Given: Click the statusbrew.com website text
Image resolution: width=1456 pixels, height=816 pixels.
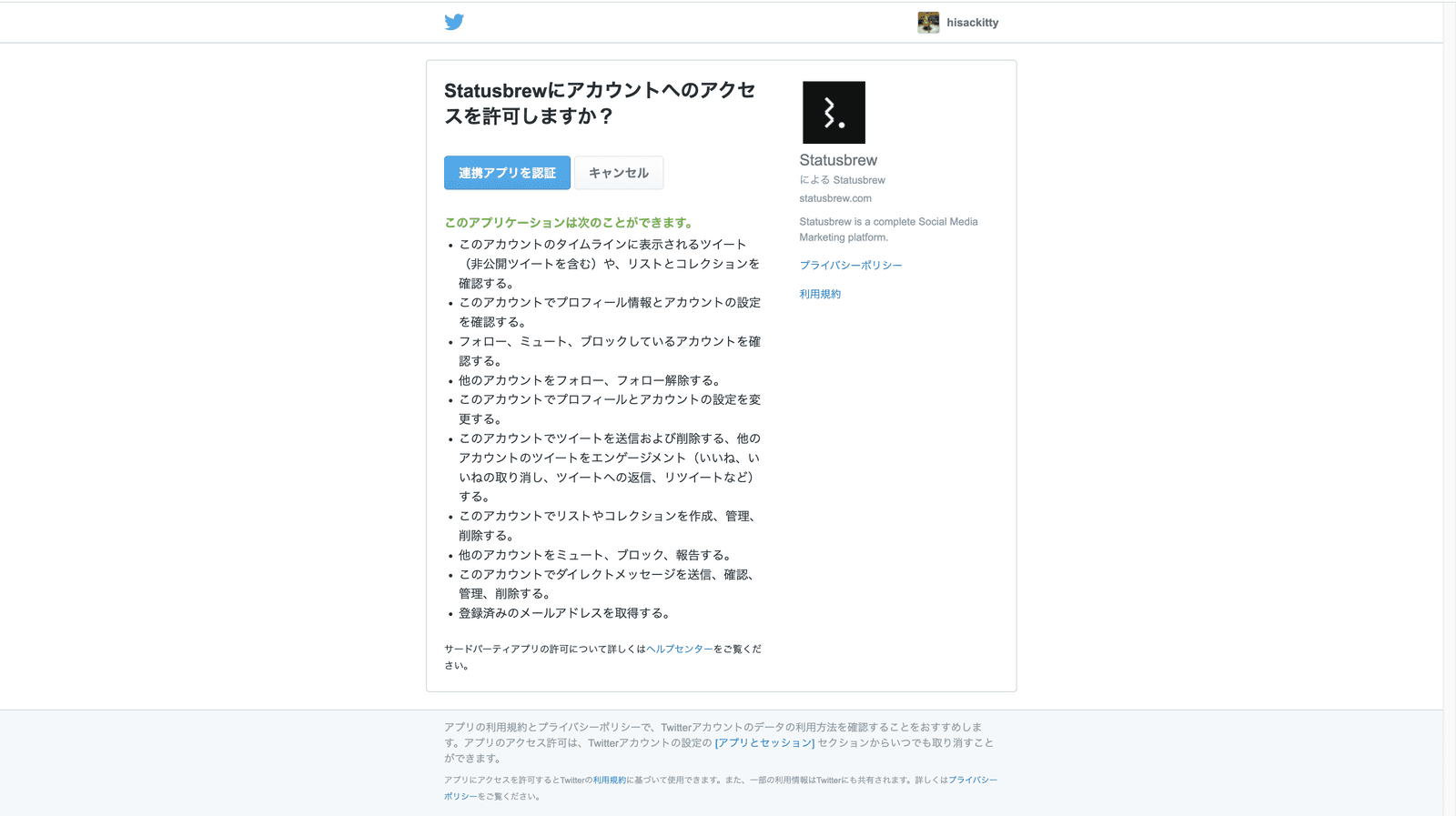Looking at the screenshot, I should pos(835,198).
